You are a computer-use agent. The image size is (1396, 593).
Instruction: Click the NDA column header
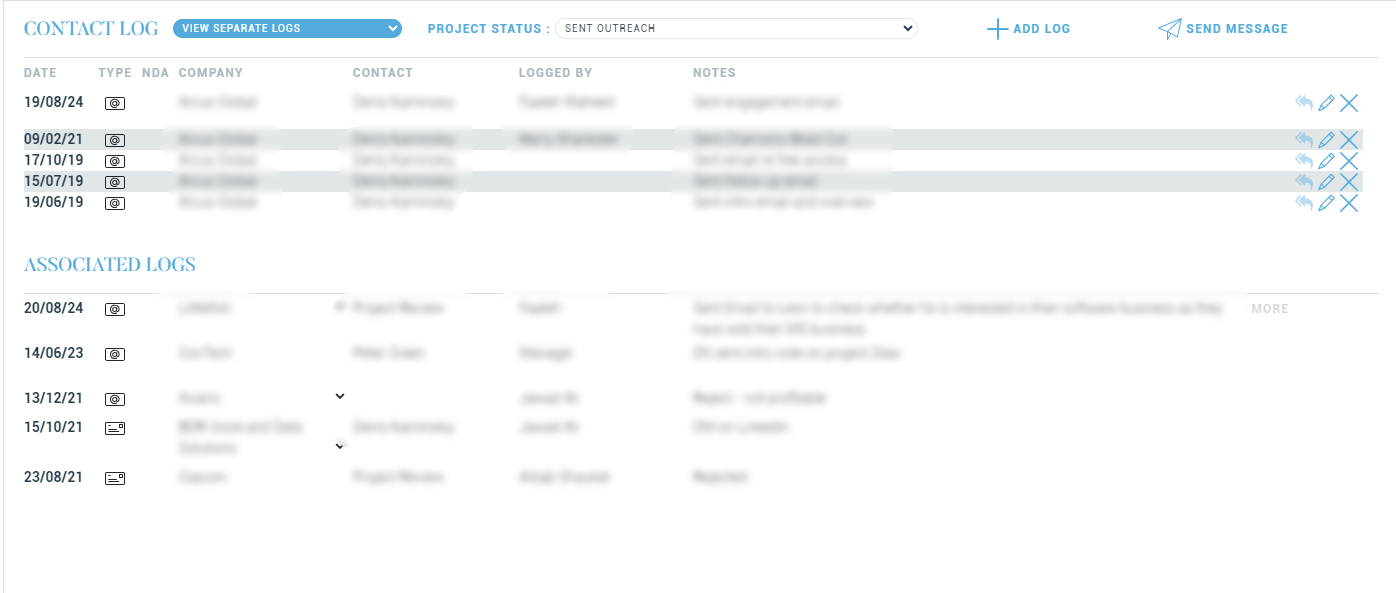click(x=155, y=73)
